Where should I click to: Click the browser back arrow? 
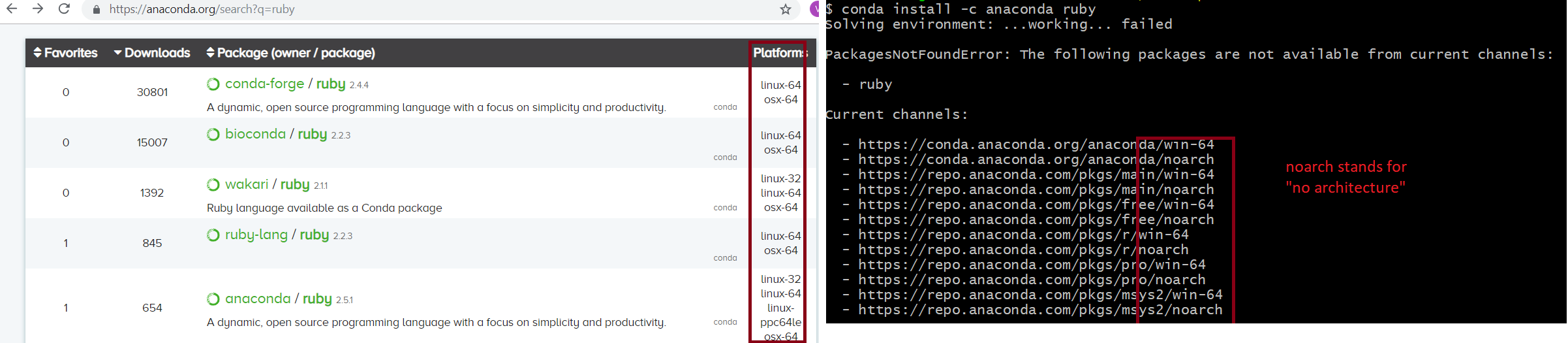12,9
